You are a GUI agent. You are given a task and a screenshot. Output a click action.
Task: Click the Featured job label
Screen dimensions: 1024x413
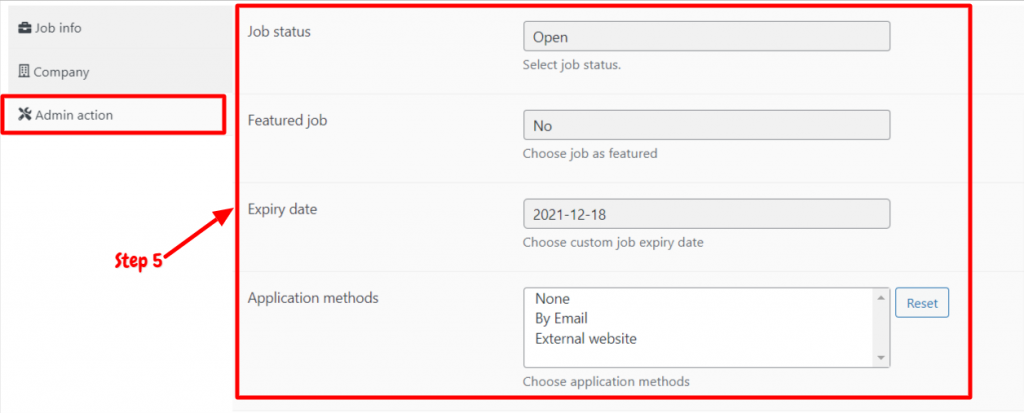coord(287,120)
